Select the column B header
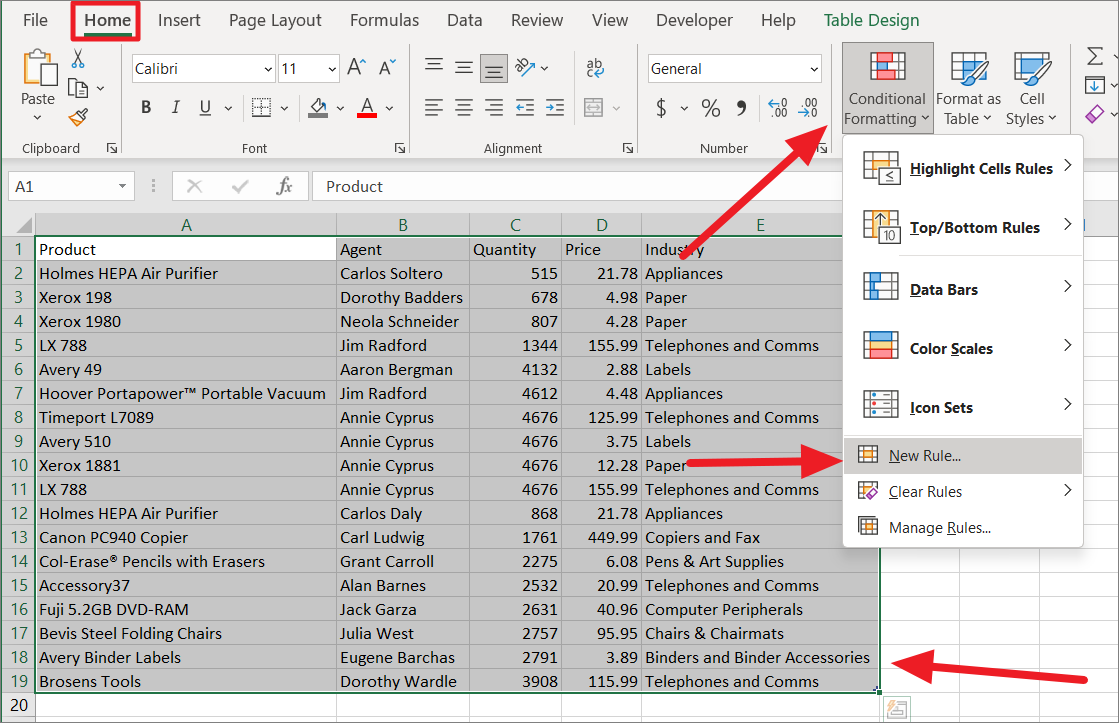The height and width of the screenshot is (723, 1119). 402,225
